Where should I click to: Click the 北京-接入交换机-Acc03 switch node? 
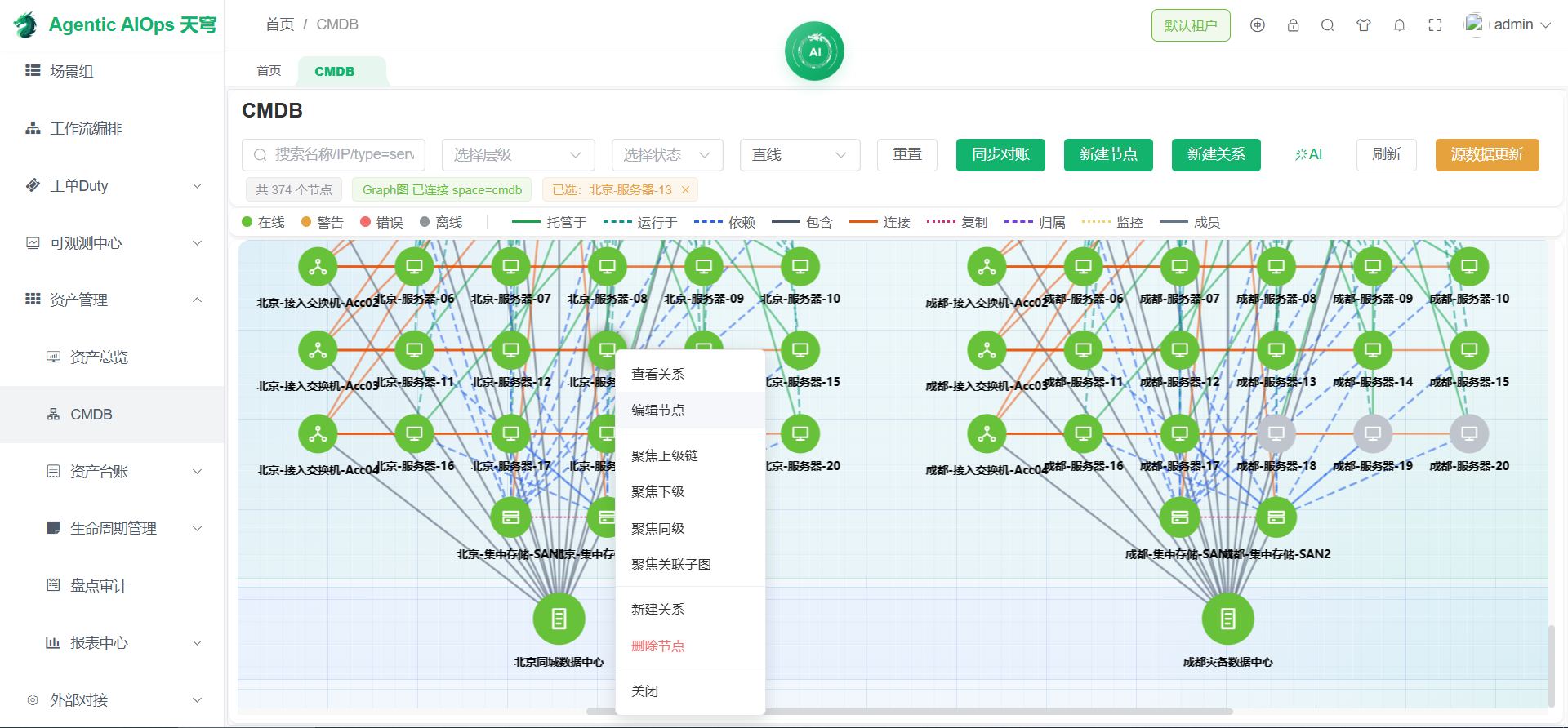coord(318,350)
